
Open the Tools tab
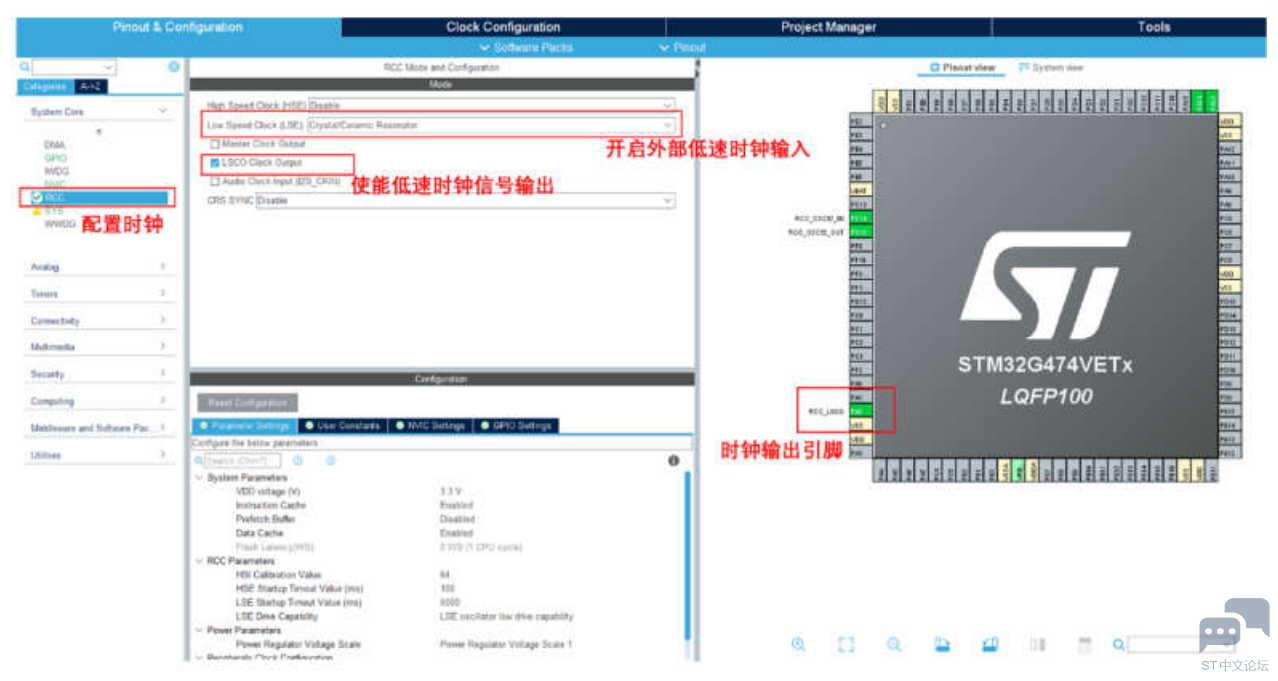[x=1153, y=27]
